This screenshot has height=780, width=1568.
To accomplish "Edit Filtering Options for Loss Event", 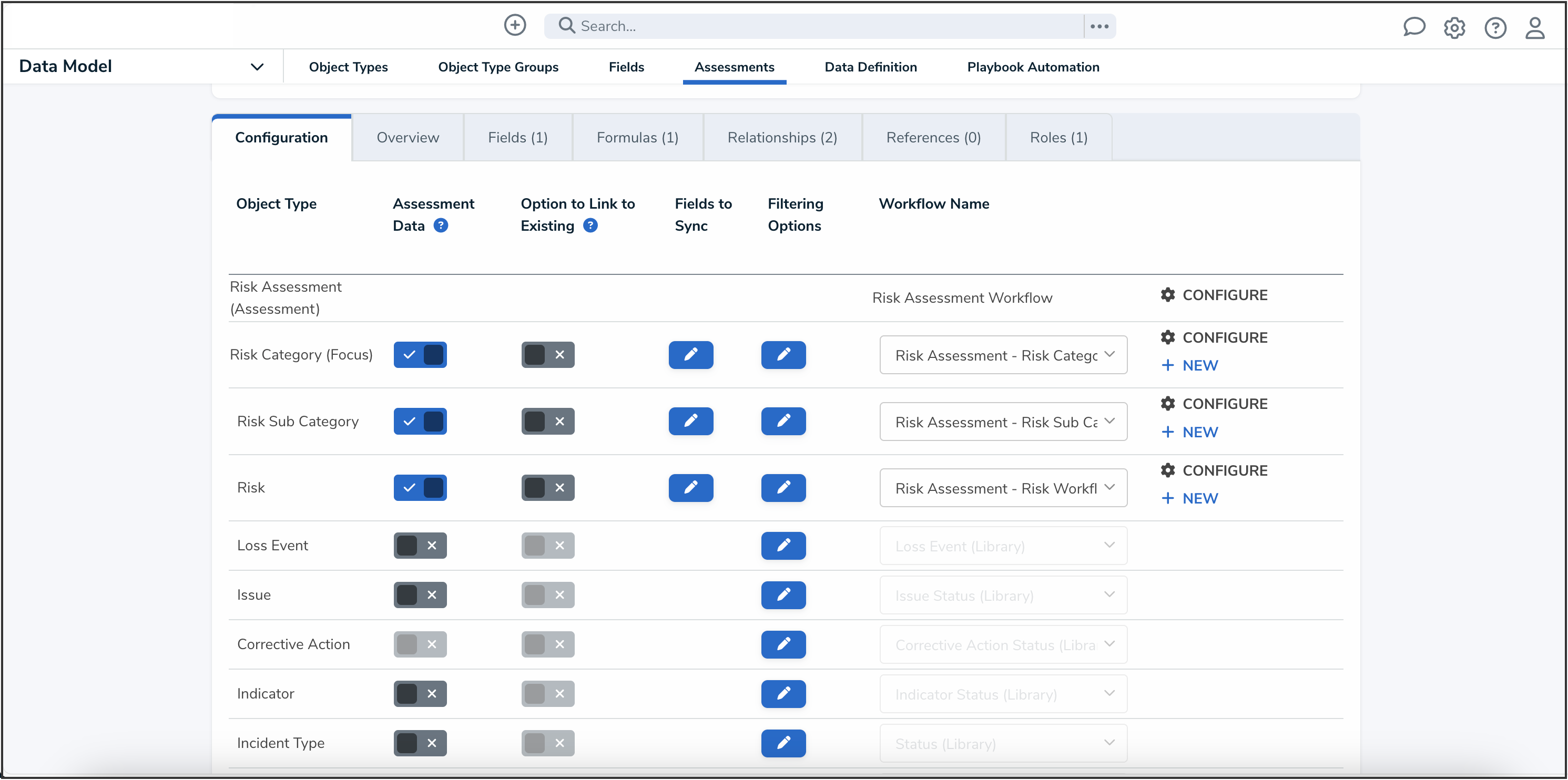I will pyautogui.click(x=783, y=546).
